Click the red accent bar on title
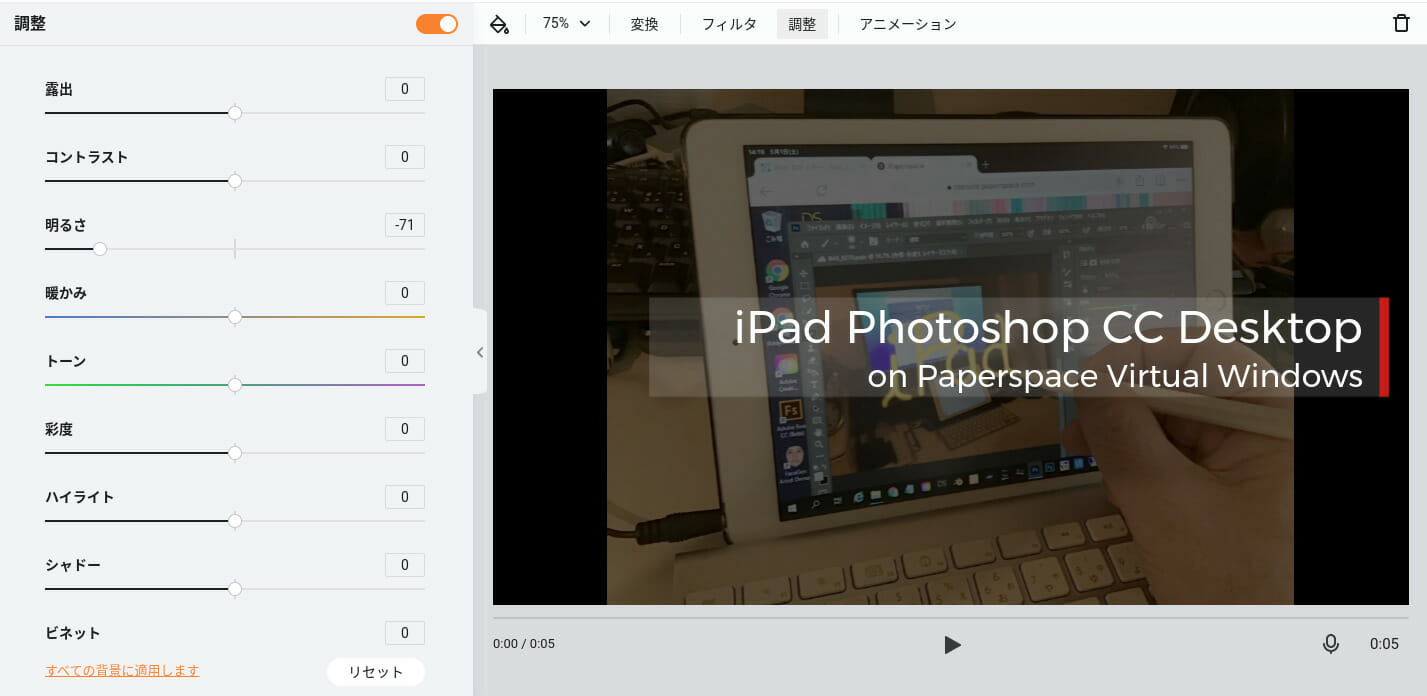1427x696 pixels. (x=1384, y=347)
